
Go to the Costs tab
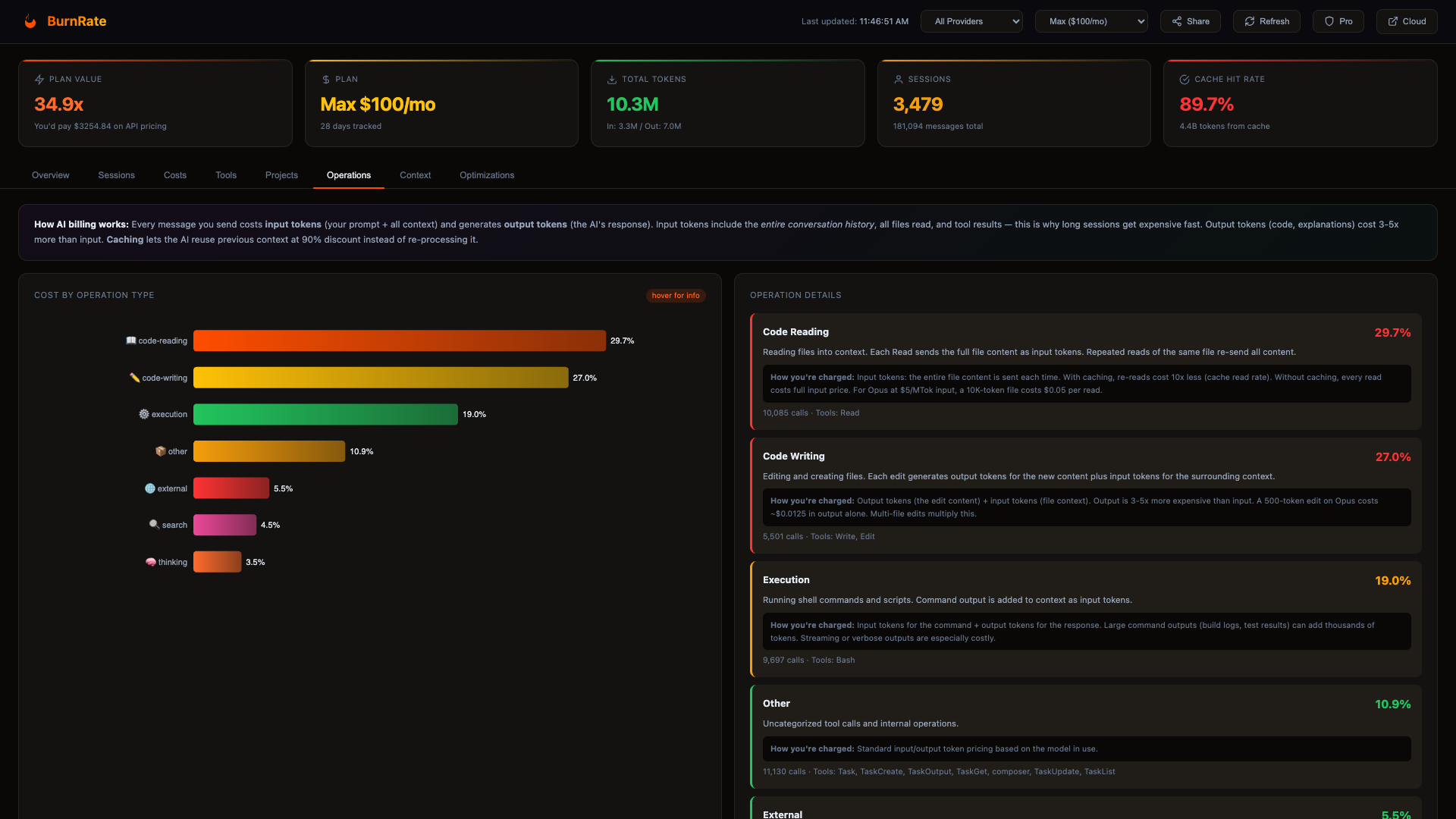pos(175,175)
